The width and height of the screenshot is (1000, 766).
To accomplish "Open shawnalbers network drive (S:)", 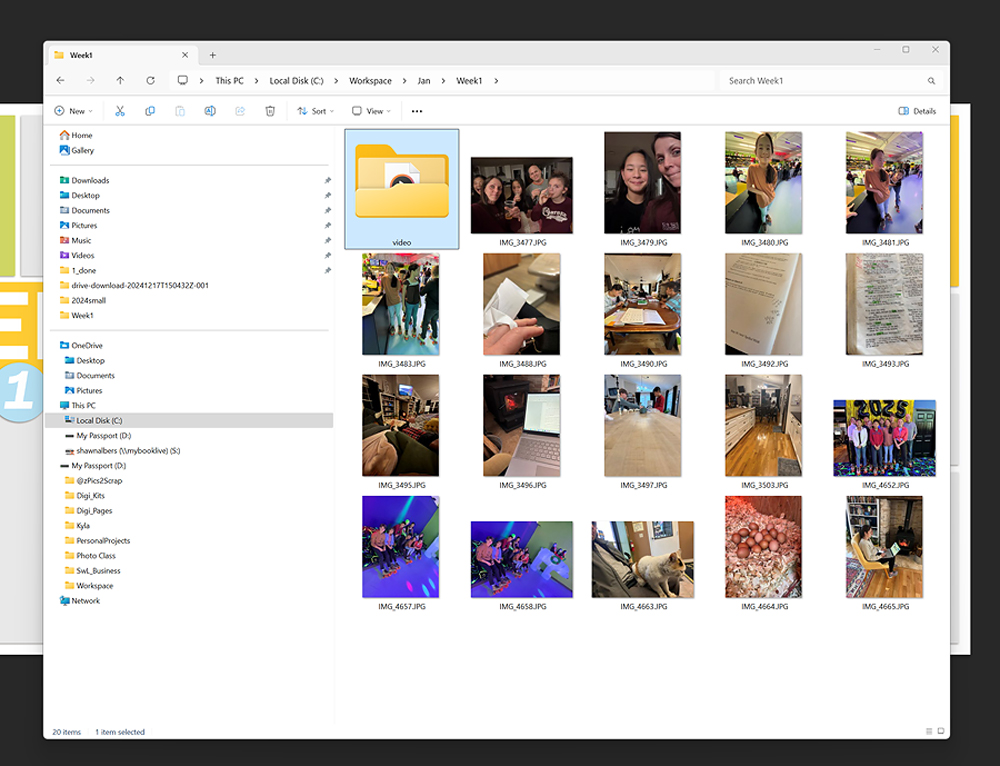I will click(x=122, y=451).
